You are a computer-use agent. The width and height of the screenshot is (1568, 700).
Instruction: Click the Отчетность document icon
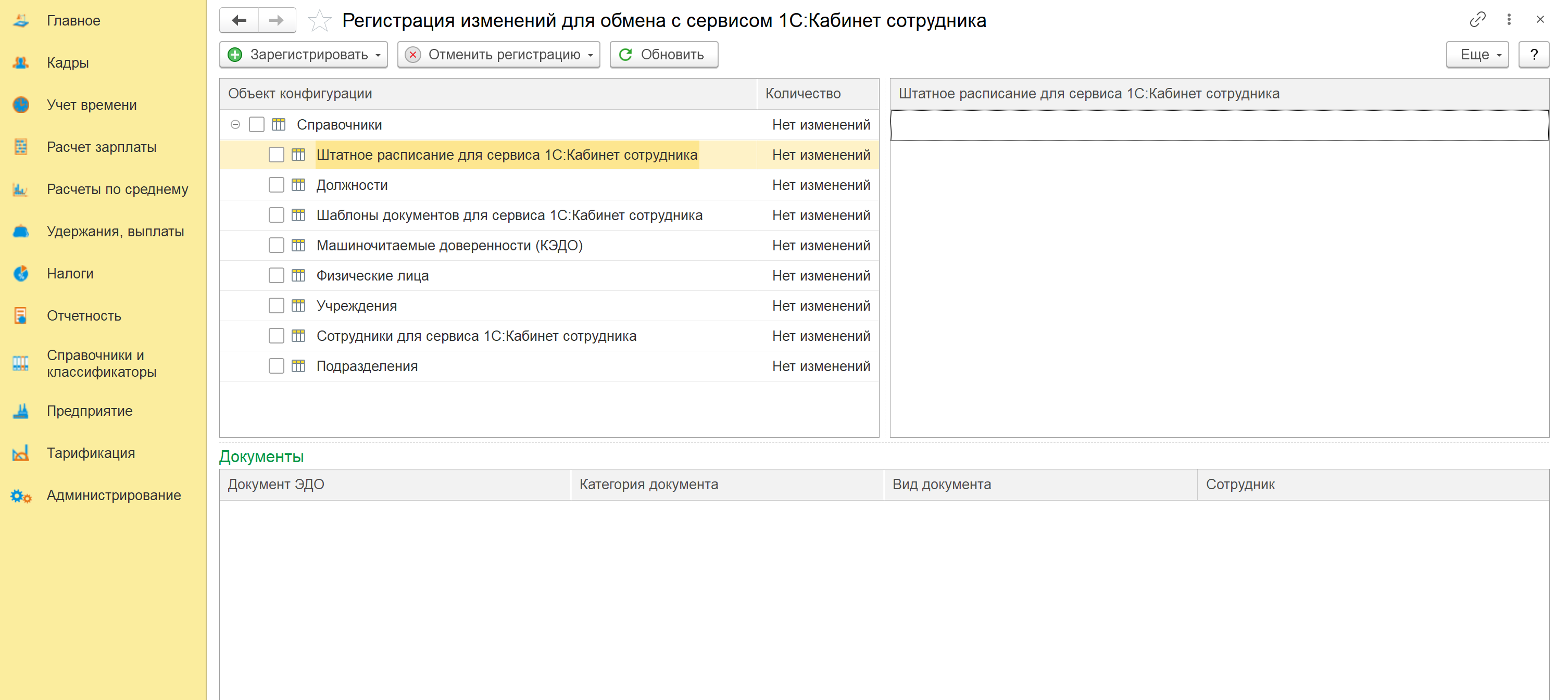click(x=21, y=315)
